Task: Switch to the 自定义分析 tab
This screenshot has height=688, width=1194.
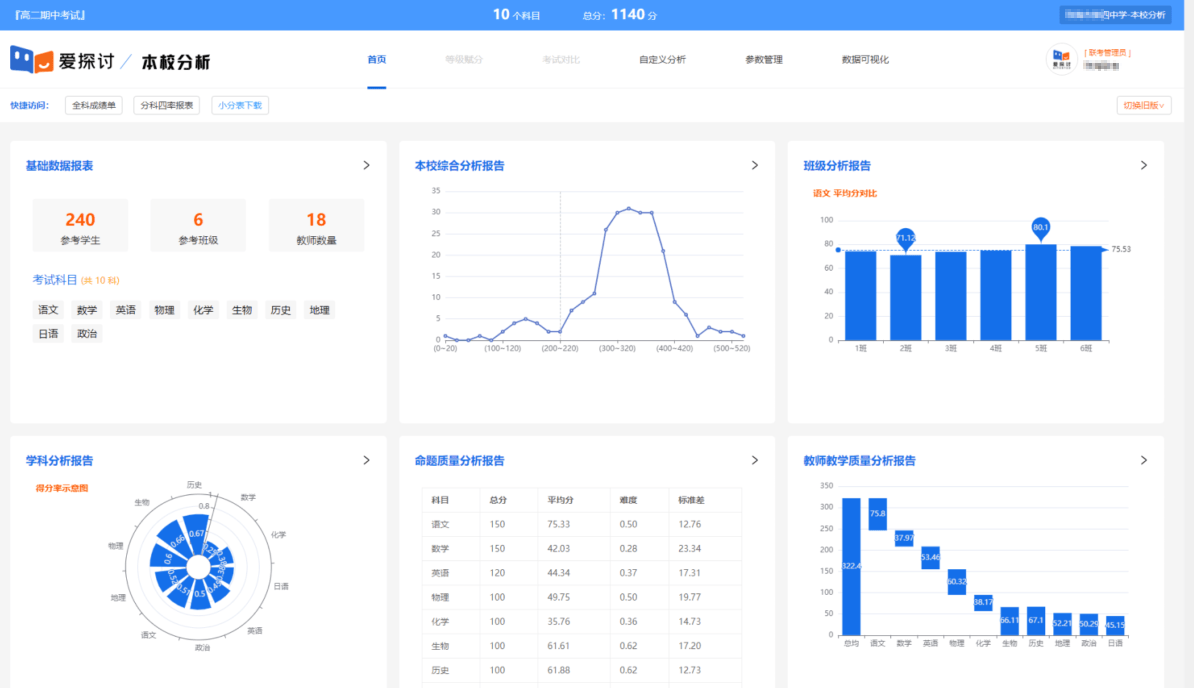Action: [662, 60]
